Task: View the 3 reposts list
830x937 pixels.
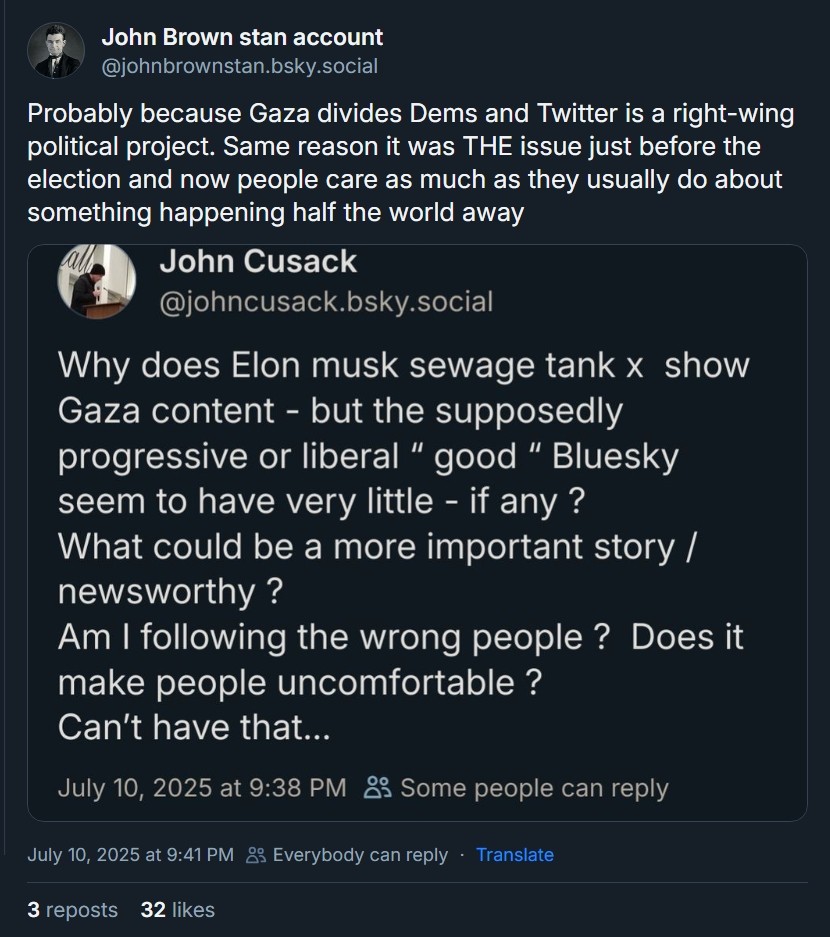Action: (72, 910)
